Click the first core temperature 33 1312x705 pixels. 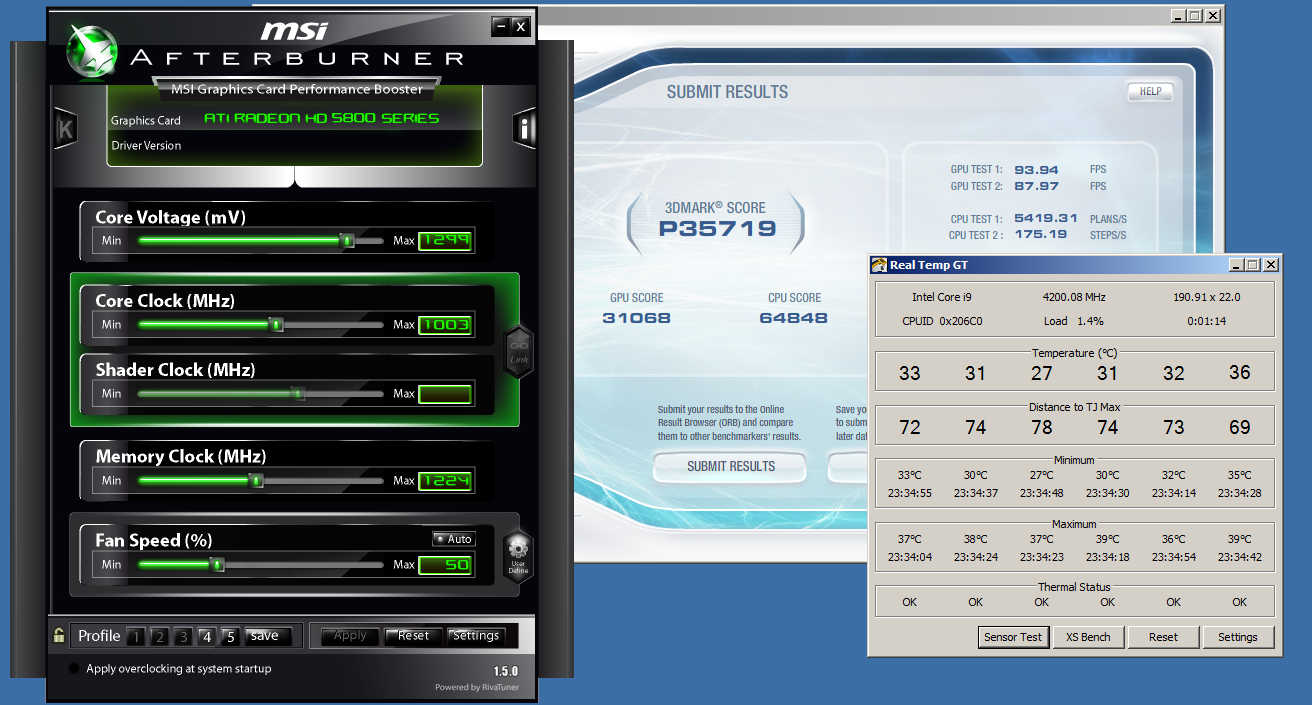pyautogui.click(x=909, y=373)
